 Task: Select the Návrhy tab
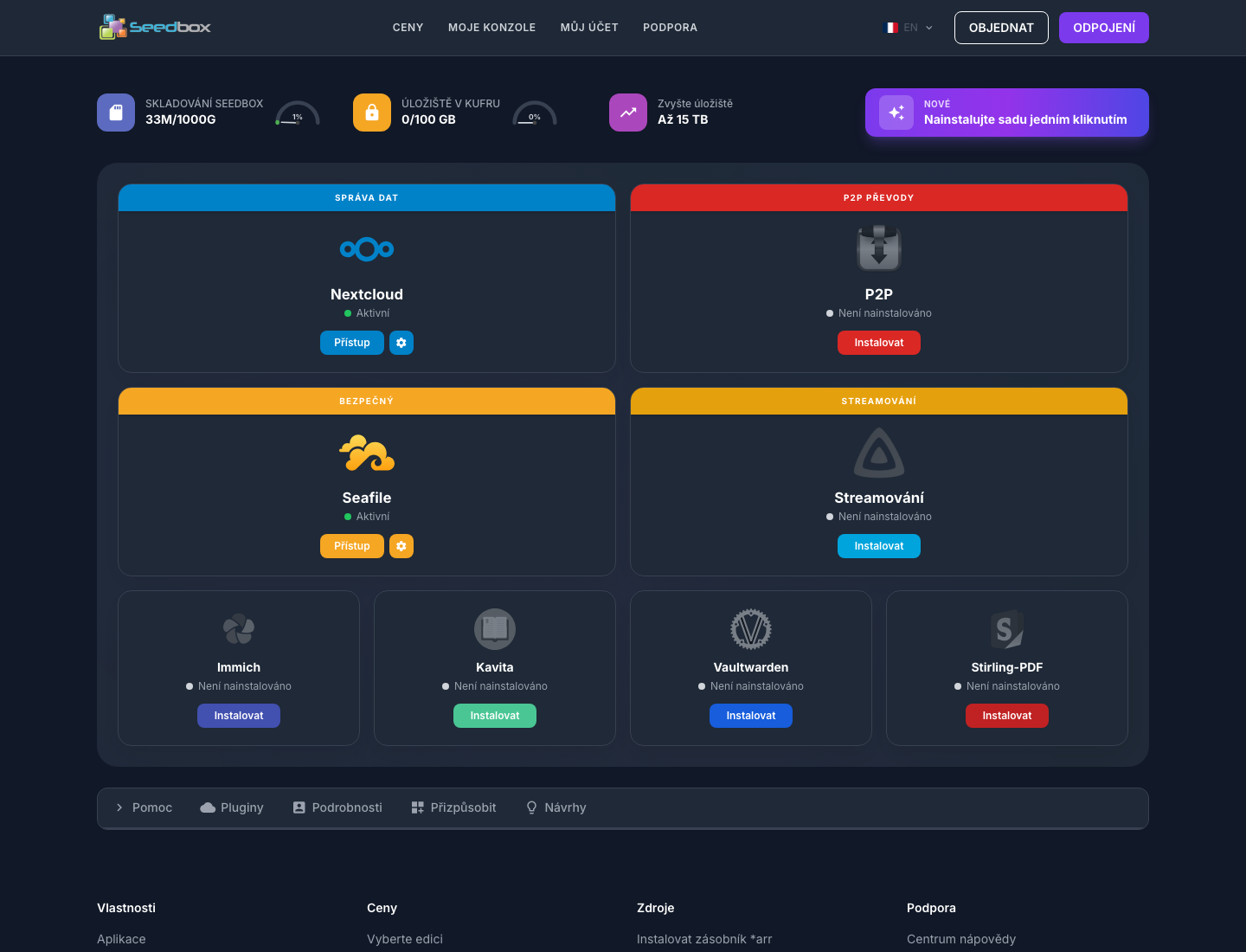click(556, 807)
